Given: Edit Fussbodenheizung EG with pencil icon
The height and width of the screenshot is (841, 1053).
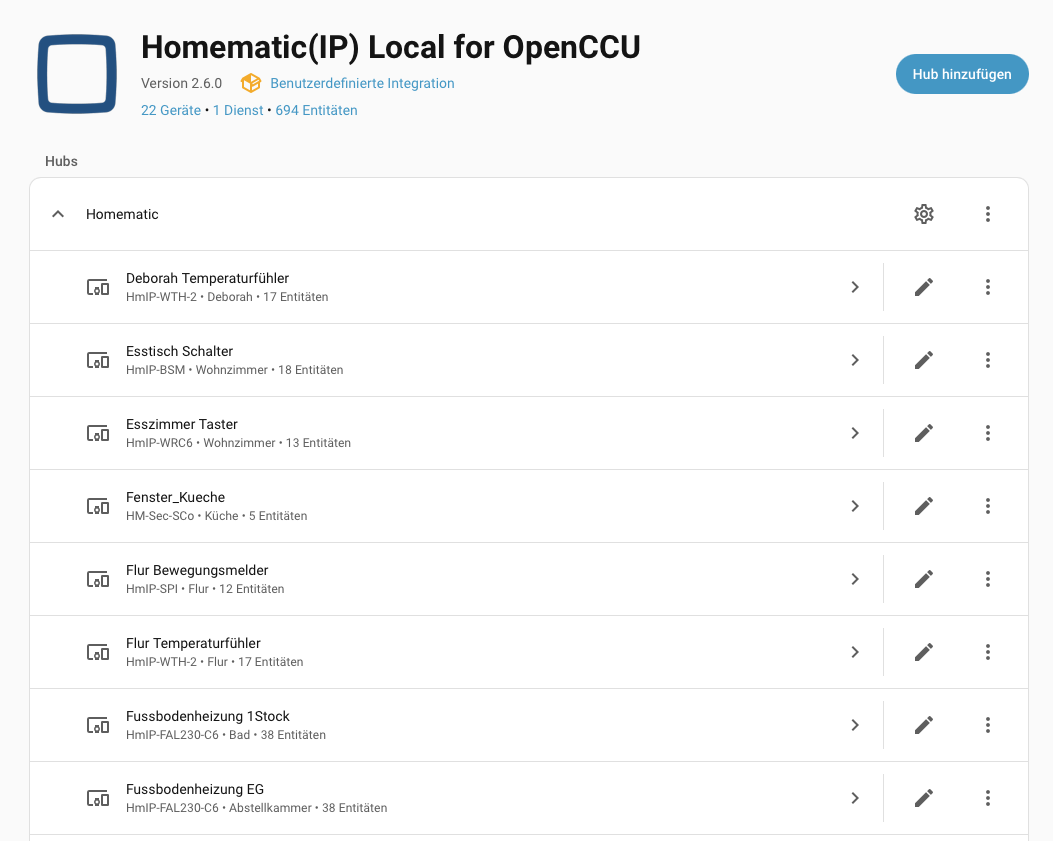Looking at the screenshot, I should click(924, 798).
